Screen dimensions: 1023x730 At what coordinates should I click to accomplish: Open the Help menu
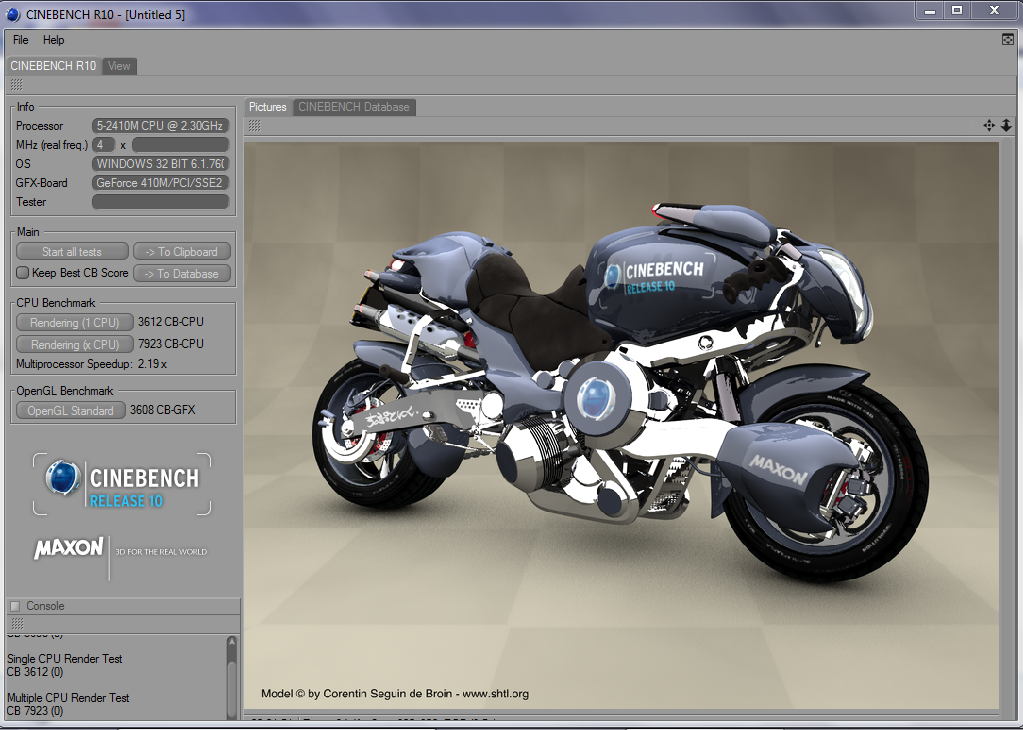click(x=53, y=40)
